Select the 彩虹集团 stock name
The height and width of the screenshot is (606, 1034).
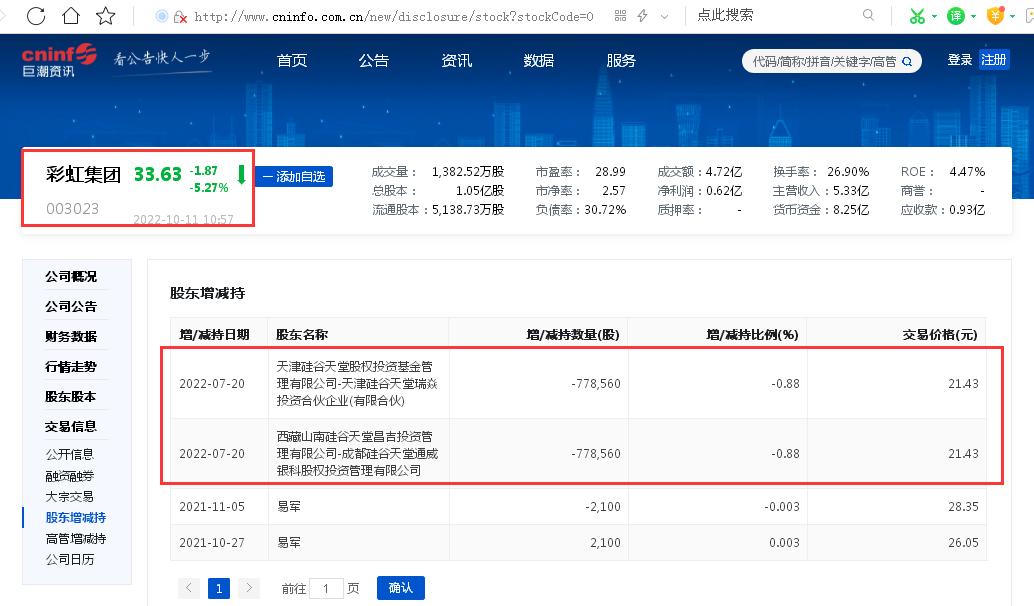point(84,174)
